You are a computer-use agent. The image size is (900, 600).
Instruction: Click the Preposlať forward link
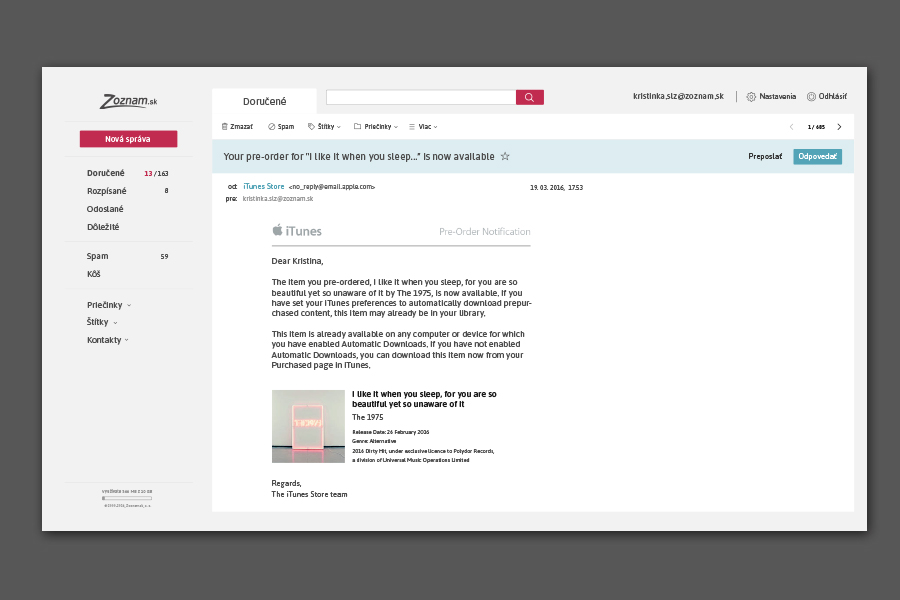pos(765,157)
